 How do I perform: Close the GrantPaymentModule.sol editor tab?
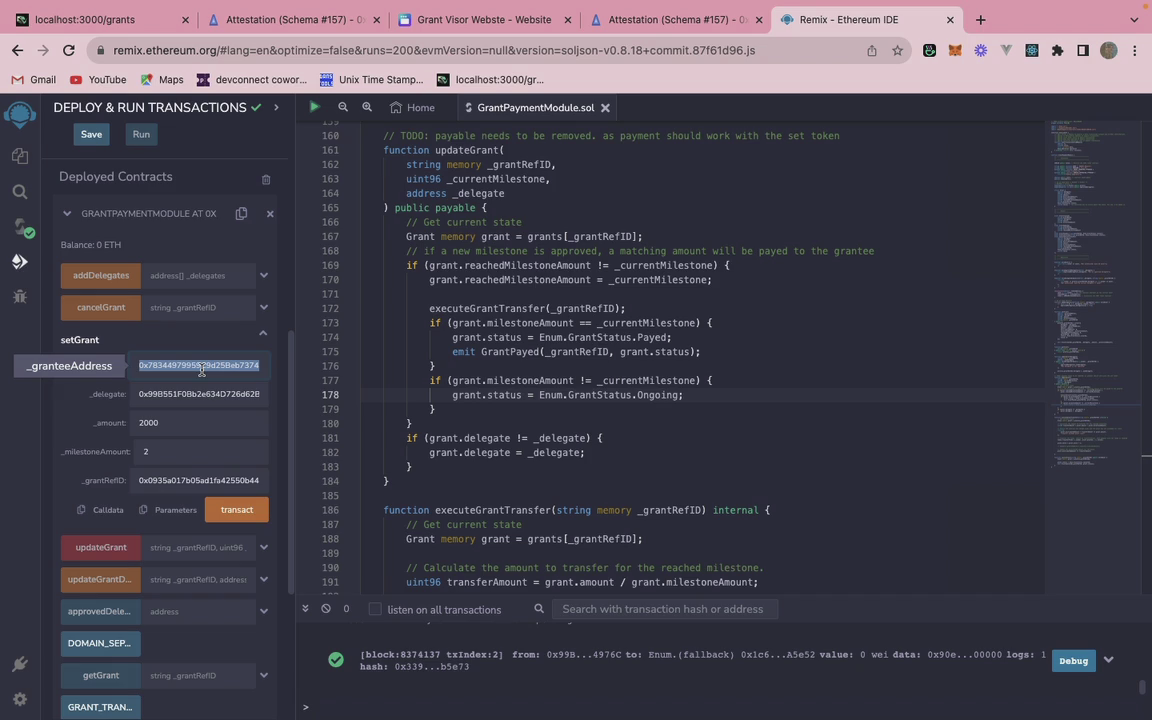(605, 107)
